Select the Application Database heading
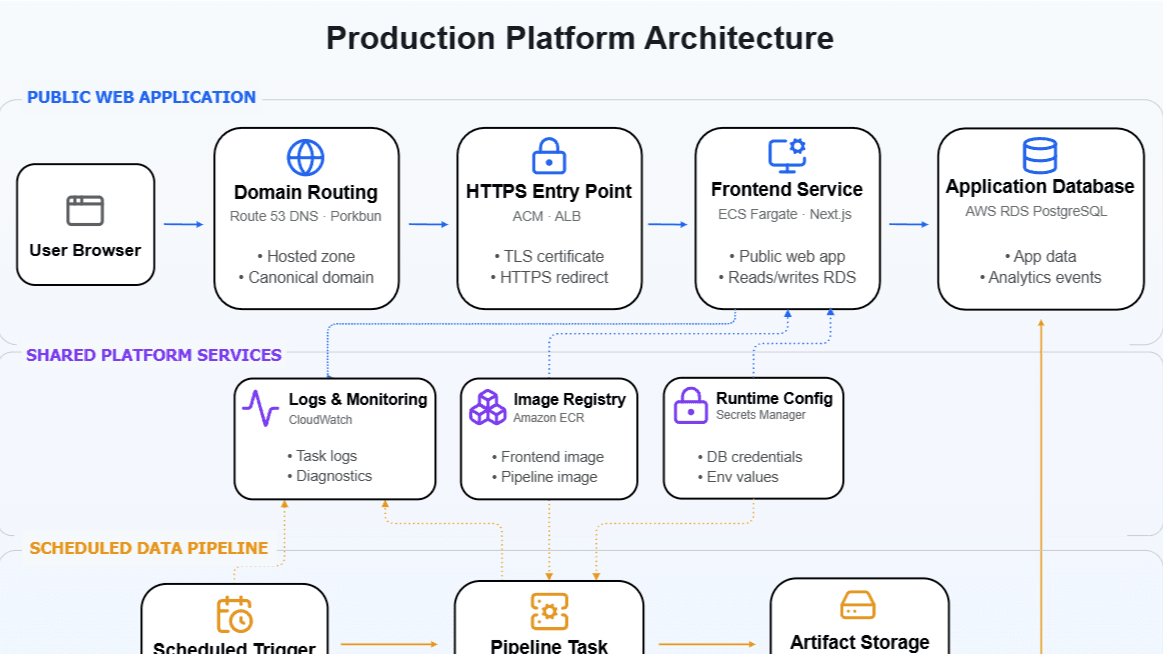 (1040, 187)
